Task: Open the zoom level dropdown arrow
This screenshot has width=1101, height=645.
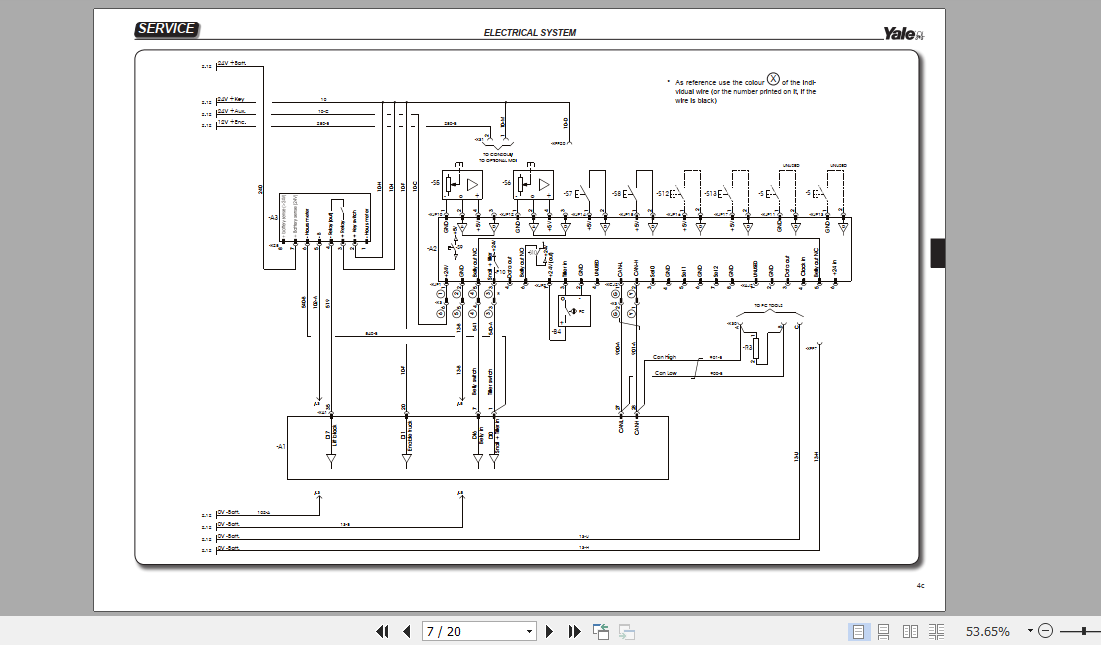Action: click(x=1030, y=631)
